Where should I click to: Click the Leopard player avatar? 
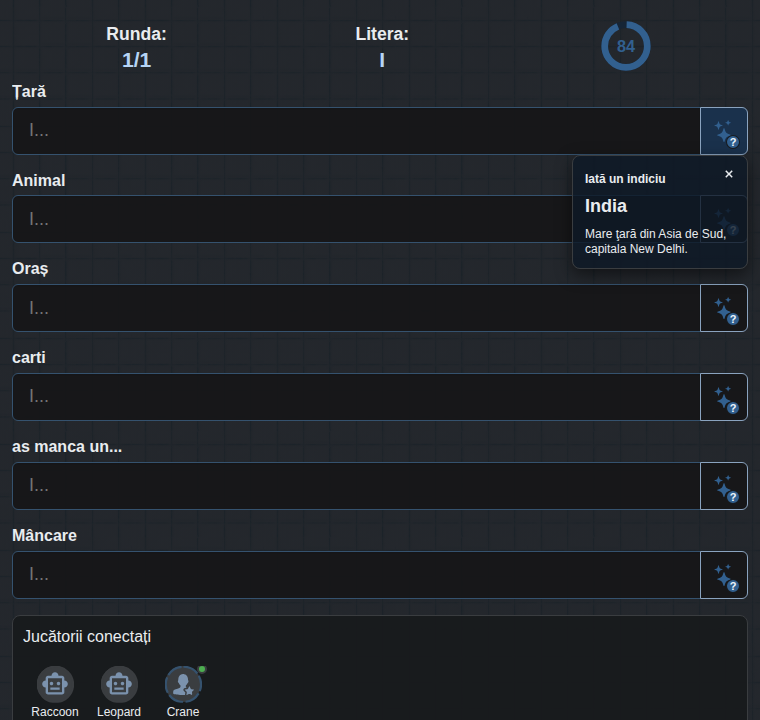pyautogui.click(x=119, y=684)
